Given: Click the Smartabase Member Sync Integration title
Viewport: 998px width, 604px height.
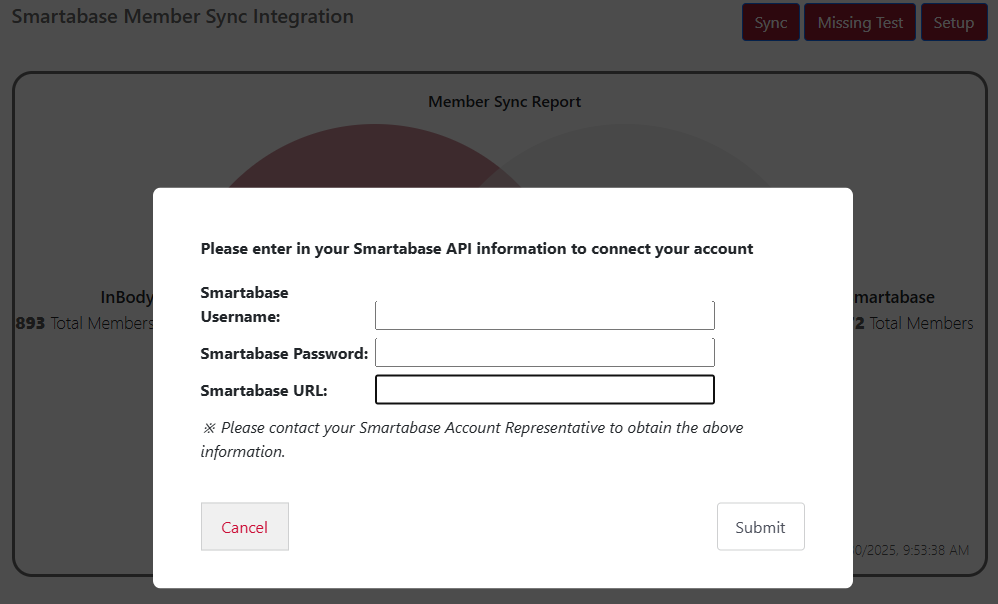Looking at the screenshot, I should (183, 16).
